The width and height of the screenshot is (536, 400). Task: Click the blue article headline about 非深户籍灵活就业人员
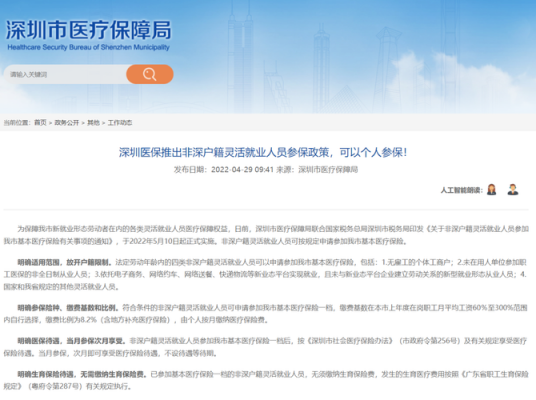coord(263,152)
